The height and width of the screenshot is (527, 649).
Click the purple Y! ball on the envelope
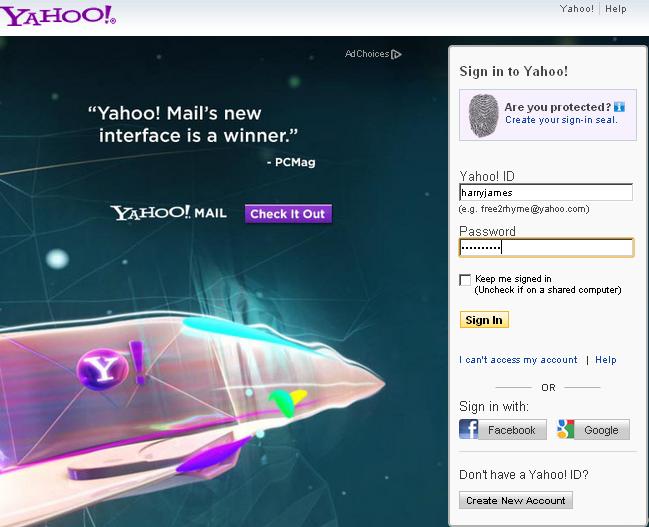[102, 369]
